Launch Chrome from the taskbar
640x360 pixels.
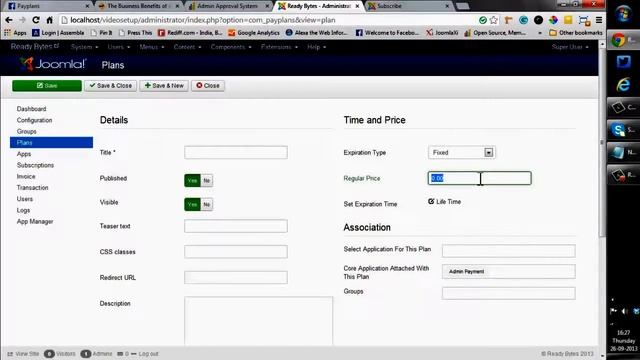623,40
